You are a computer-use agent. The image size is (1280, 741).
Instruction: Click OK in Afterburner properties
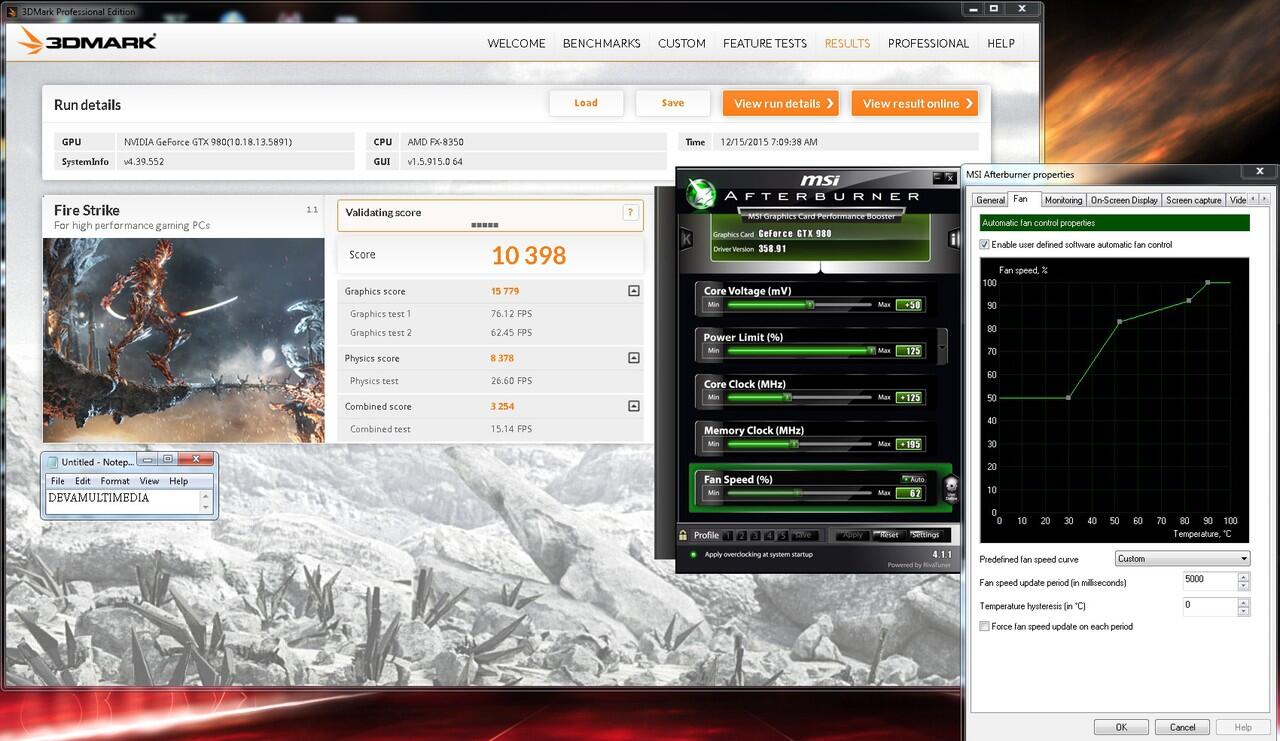pyautogui.click(x=1121, y=727)
